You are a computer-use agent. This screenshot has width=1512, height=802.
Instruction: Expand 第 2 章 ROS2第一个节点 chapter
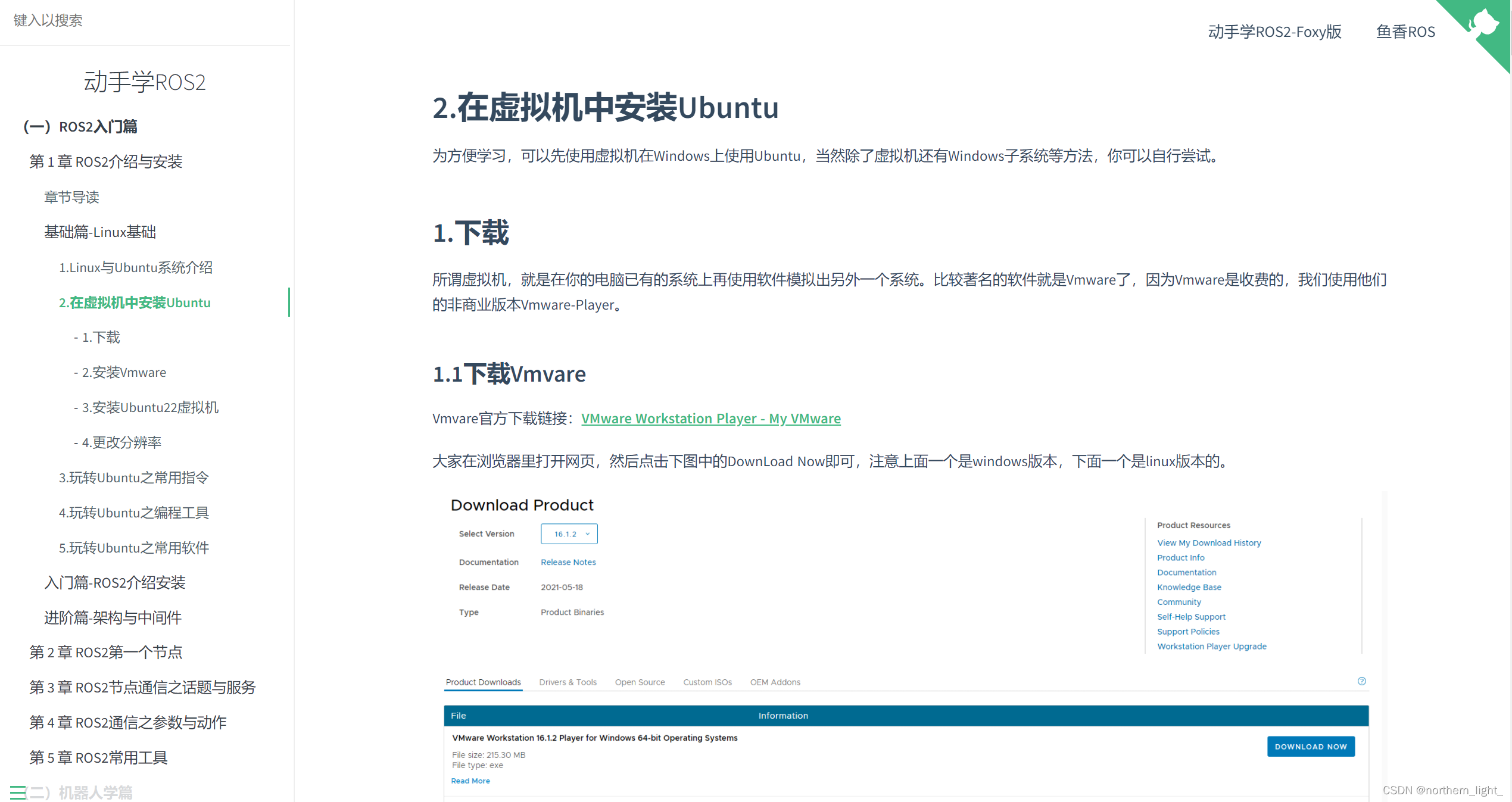(x=106, y=652)
